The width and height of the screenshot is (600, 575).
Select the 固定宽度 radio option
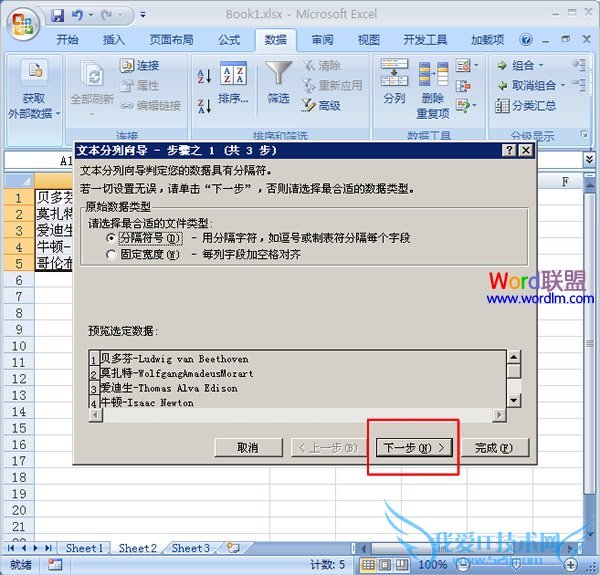(111, 254)
